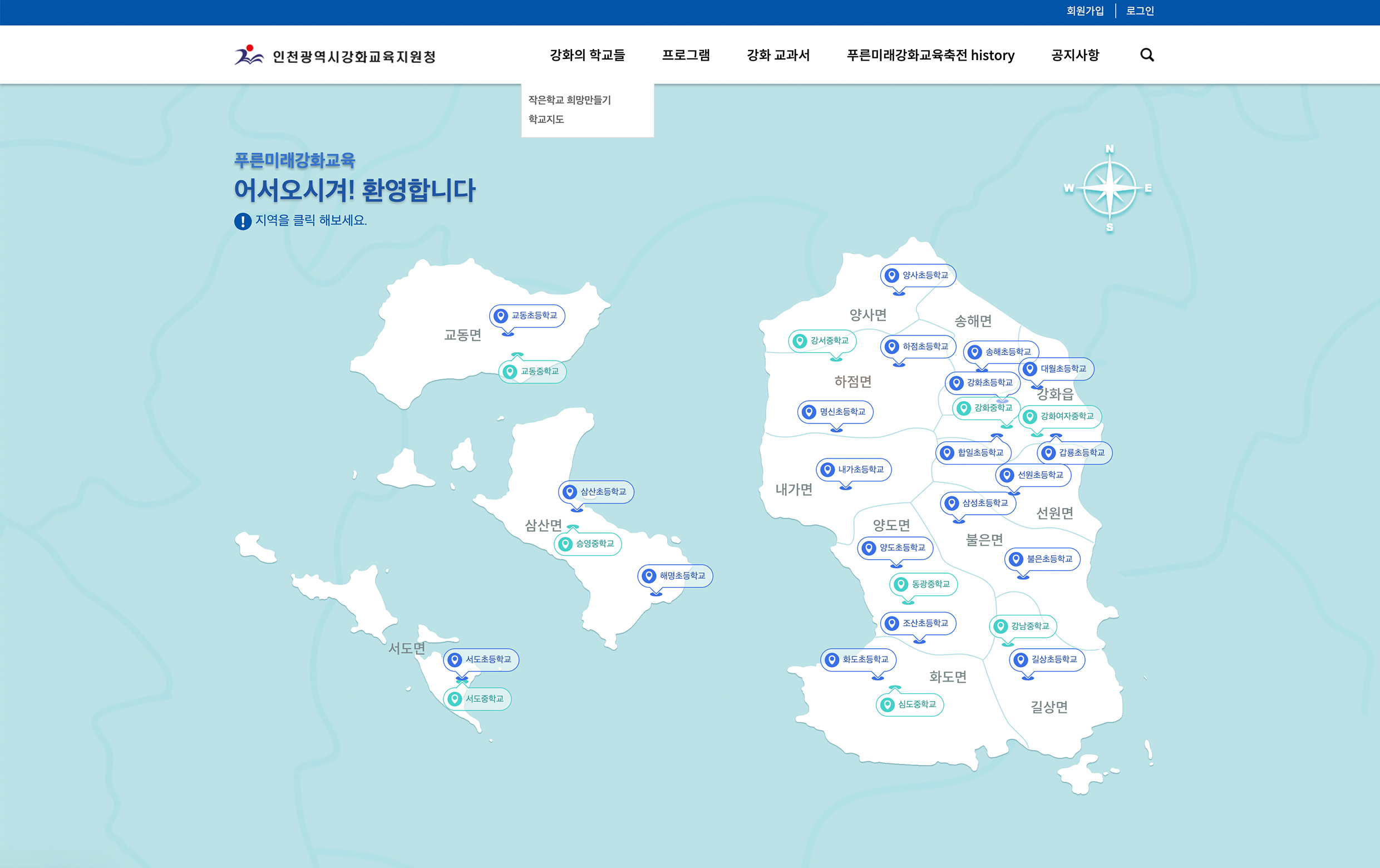Click 양사초등학교 map pin icon
This screenshot has width=1380, height=868.
coord(892,275)
